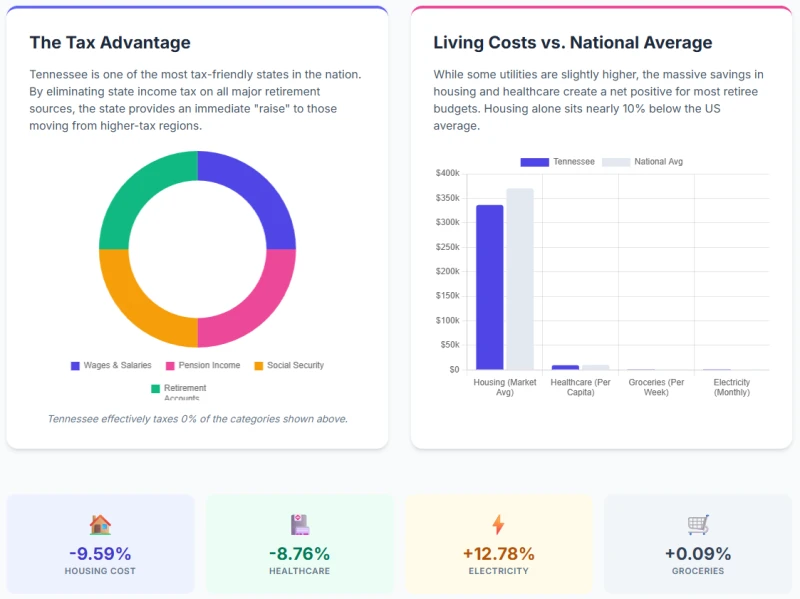Screen dimensions: 800x599
Task: Click the house icon above Housing Cost
Action: click(x=100, y=525)
